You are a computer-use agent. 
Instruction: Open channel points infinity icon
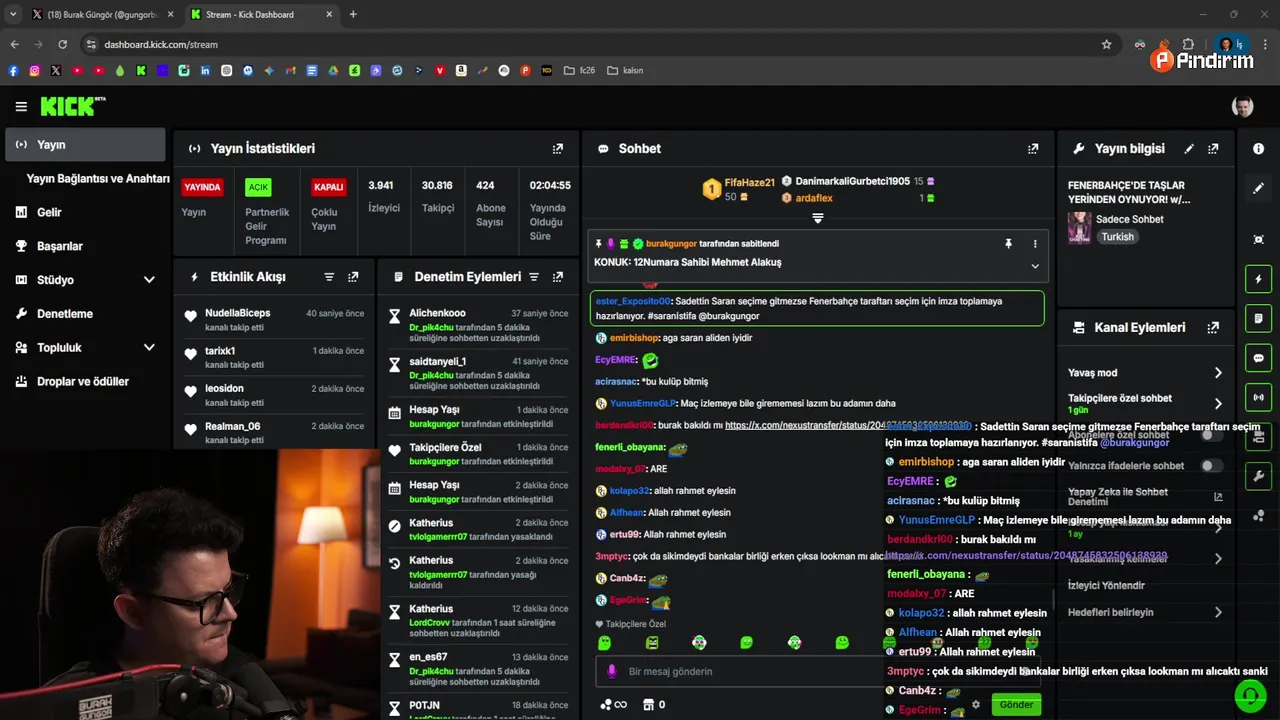(613, 705)
